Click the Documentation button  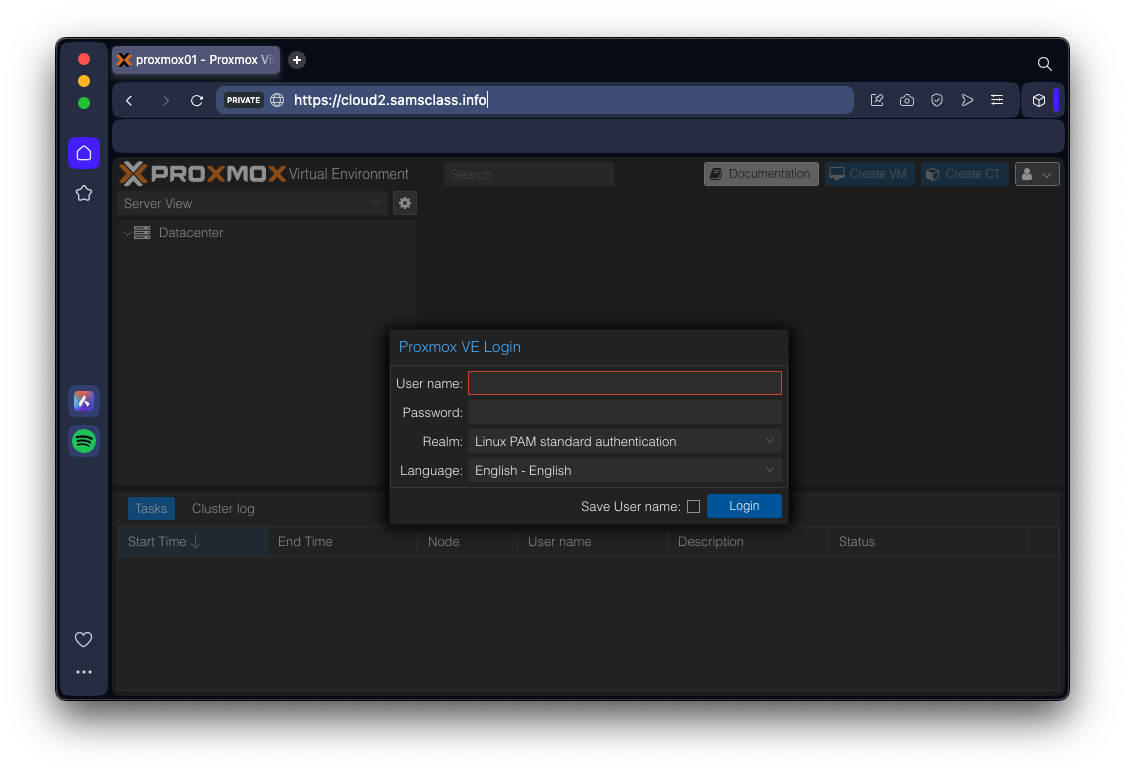click(761, 174)
